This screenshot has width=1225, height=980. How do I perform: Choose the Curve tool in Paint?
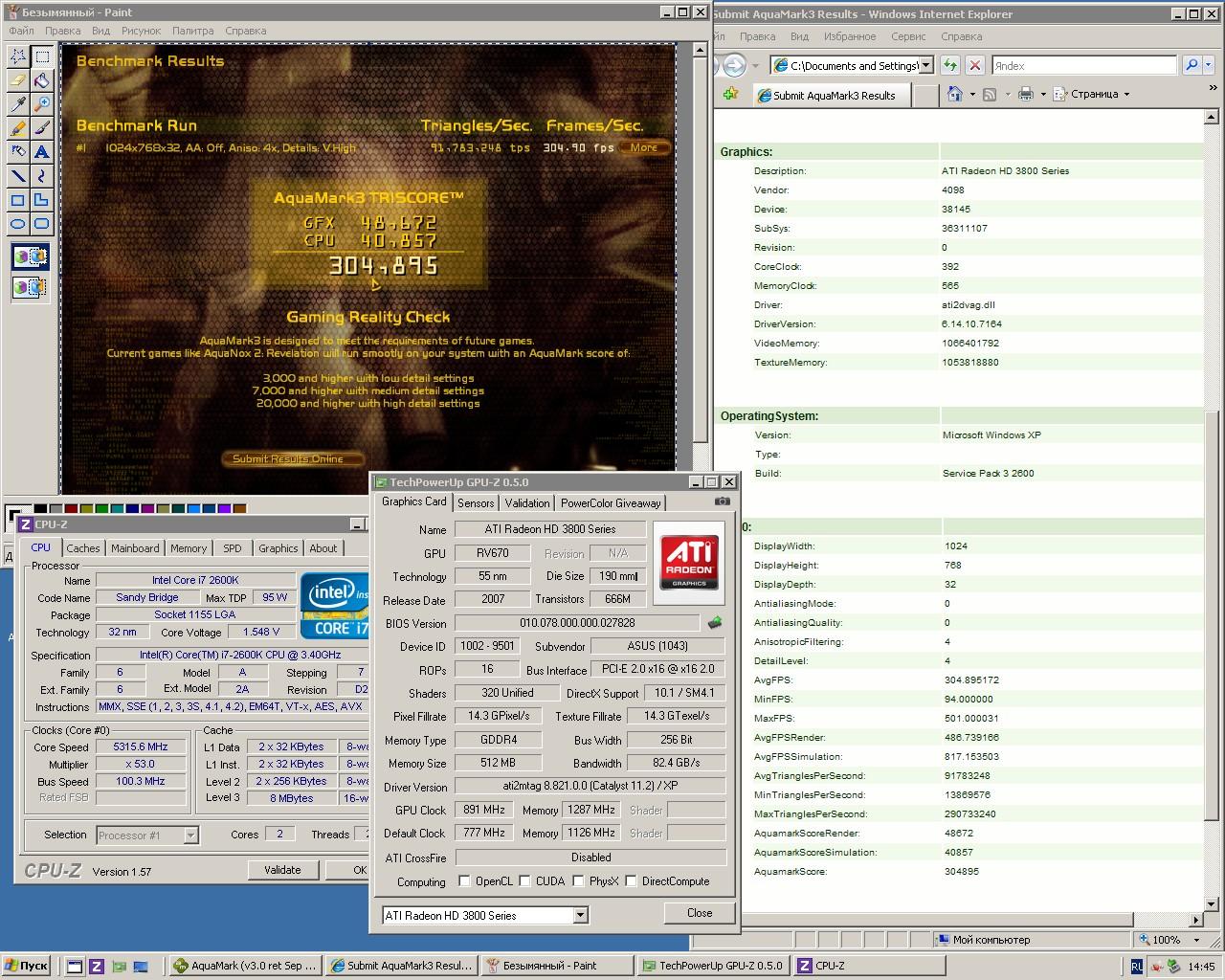(x=42, y=176)
